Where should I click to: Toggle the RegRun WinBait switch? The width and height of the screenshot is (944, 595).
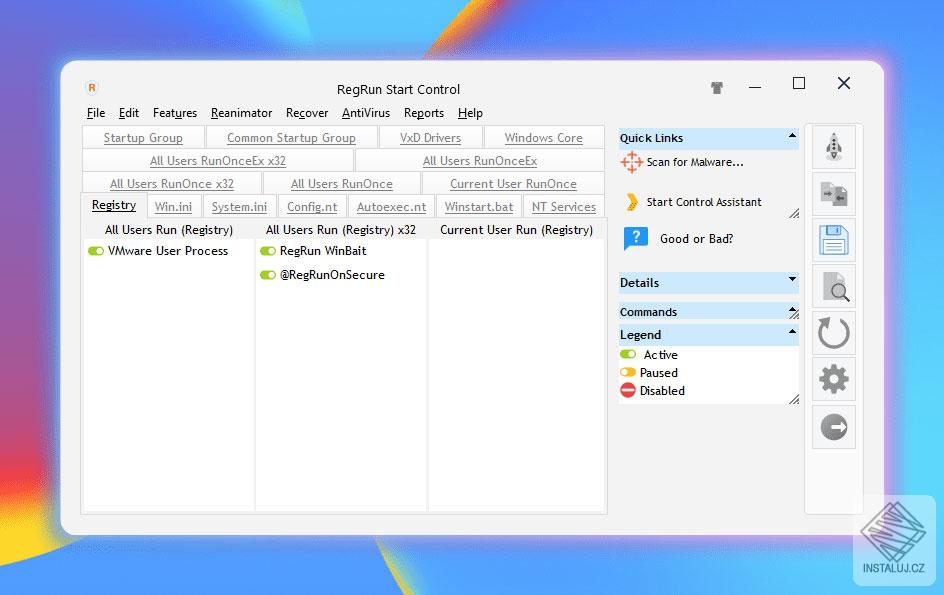(268, 251)
